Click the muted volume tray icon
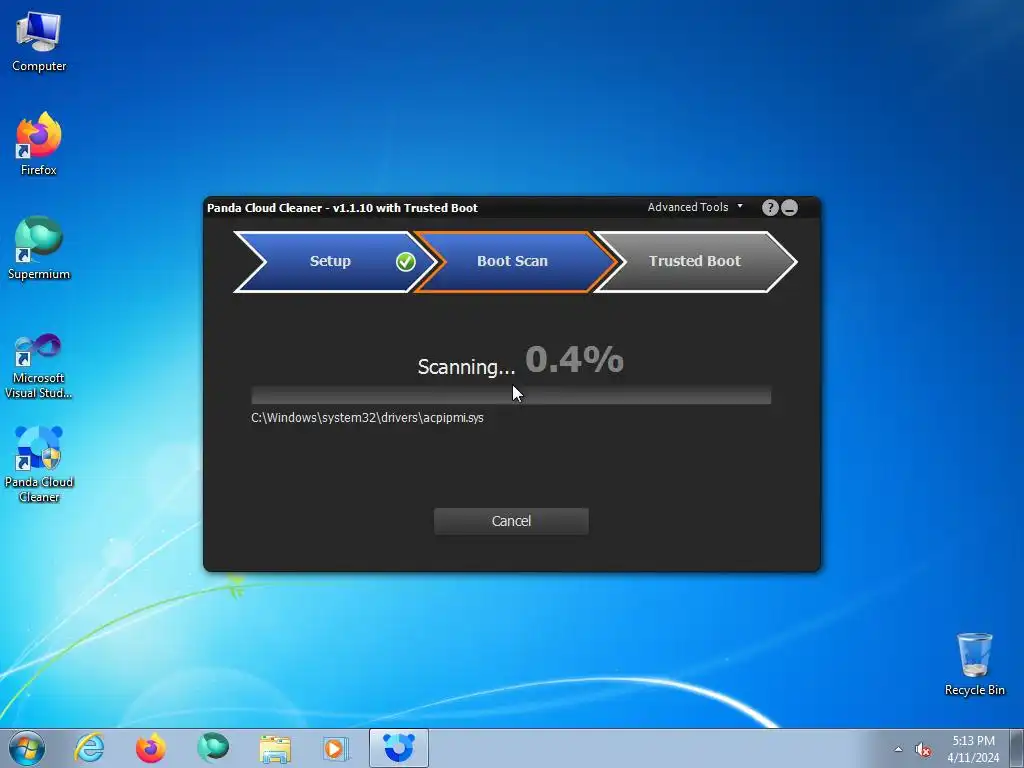Screen dimensions: 1024x768 point(923,750)
